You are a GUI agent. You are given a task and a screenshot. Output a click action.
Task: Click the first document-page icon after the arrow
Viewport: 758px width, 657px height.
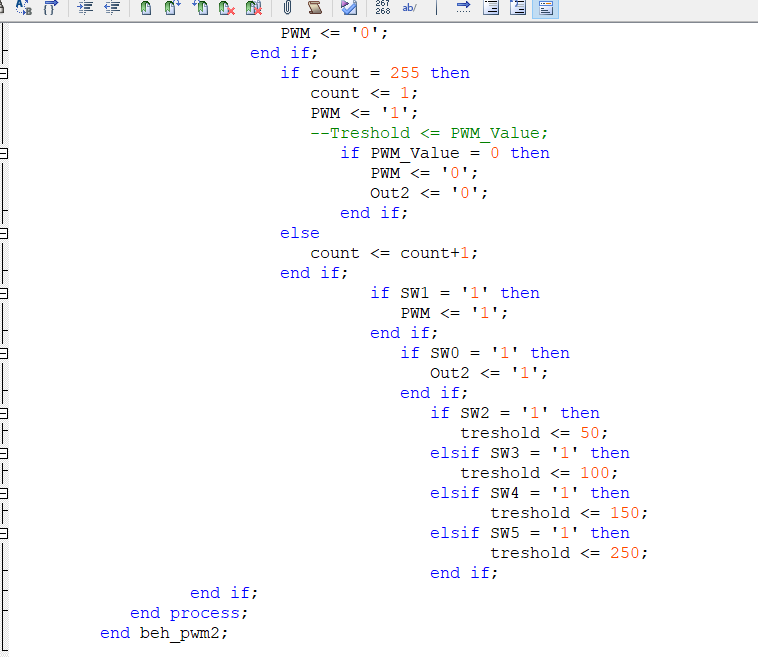tap(491, 7)
